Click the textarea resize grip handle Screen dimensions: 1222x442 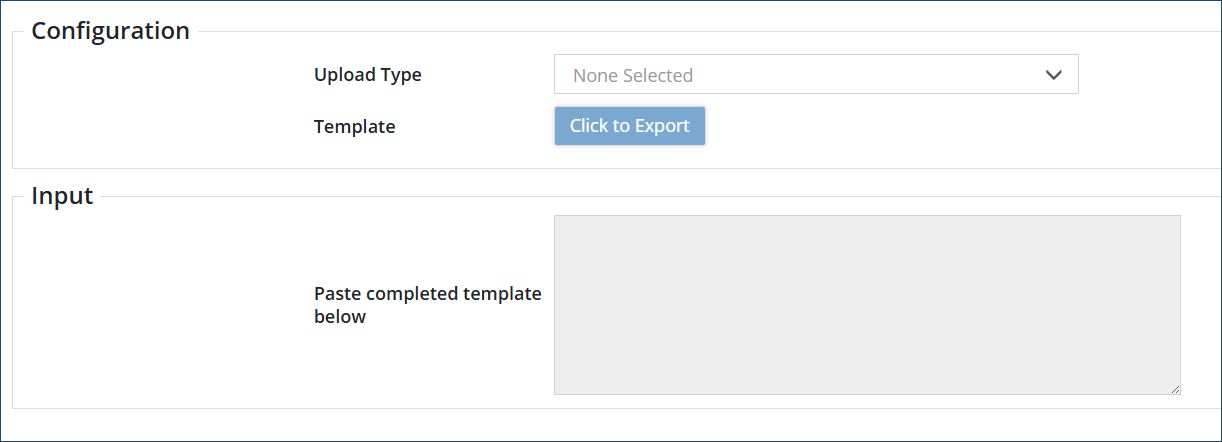pyautogui.click(x=1175, y=389)
